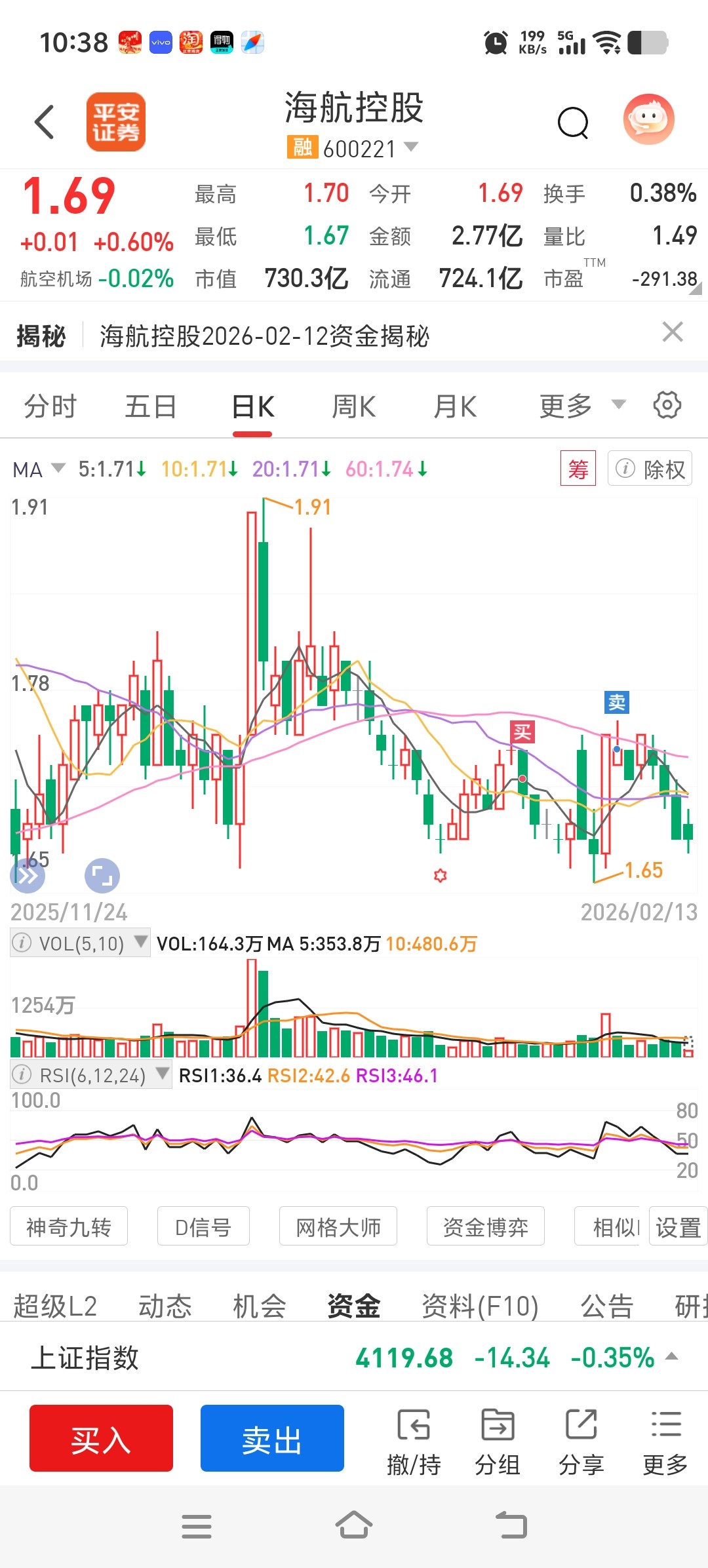
Task: Tap the red star marker below candles
Action: [441, 875]
